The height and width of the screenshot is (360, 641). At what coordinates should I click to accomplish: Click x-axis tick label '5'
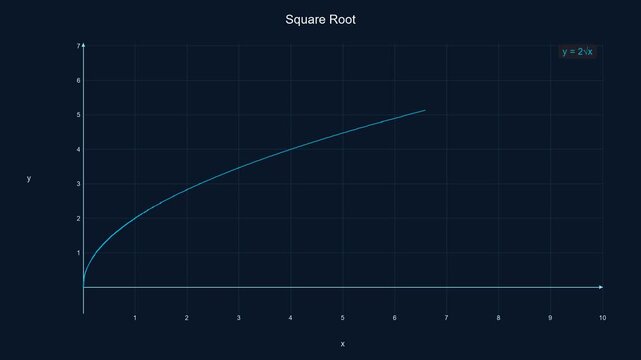[343, 318]
